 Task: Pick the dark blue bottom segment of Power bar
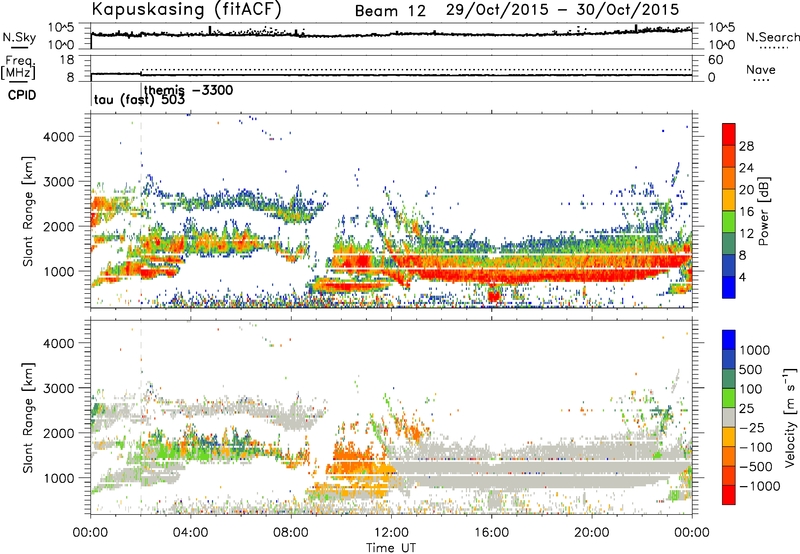point(729,288)
